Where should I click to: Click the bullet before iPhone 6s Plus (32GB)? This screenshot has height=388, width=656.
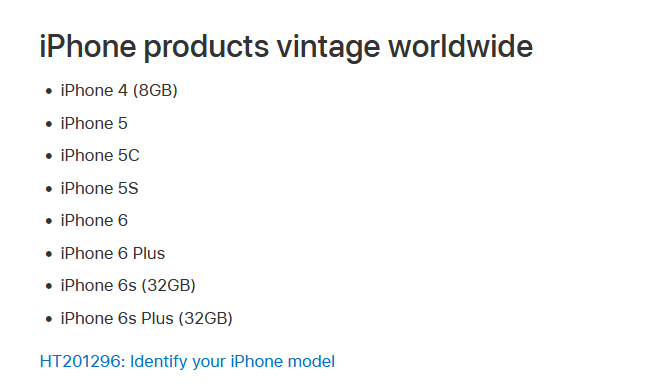point(49,319)
